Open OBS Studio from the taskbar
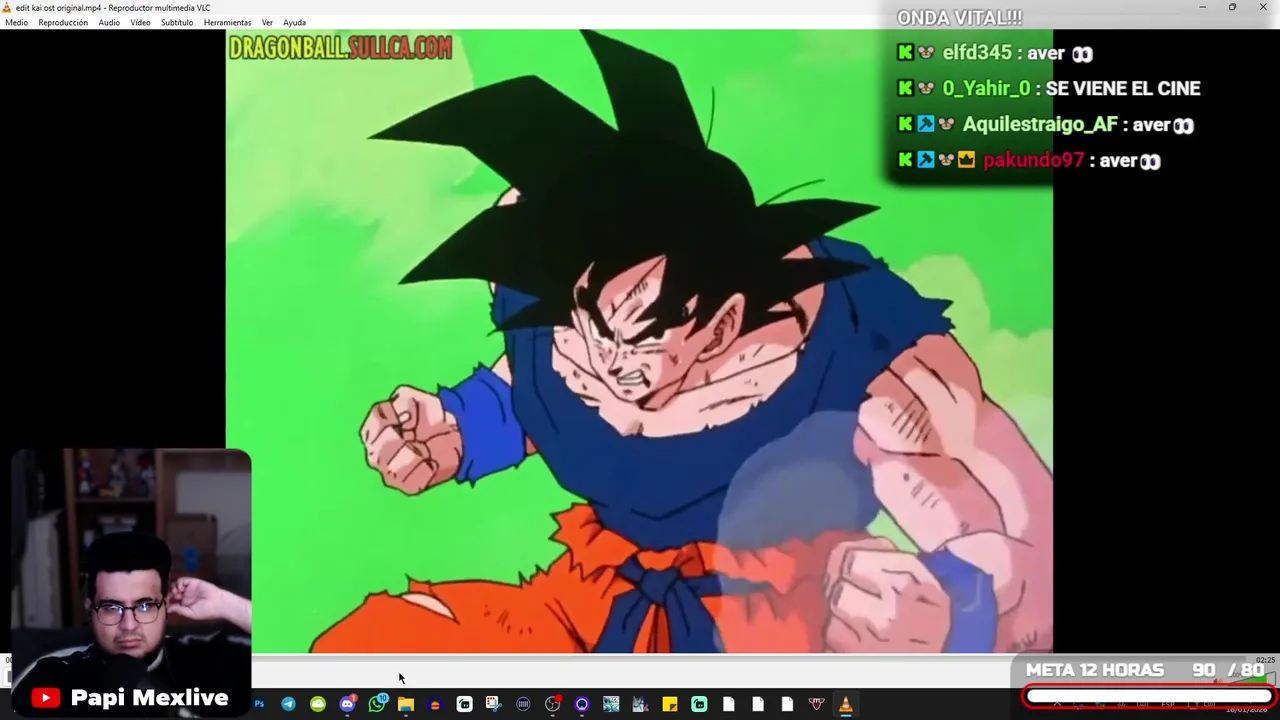The image size is (1280, 720). [552, 704]
